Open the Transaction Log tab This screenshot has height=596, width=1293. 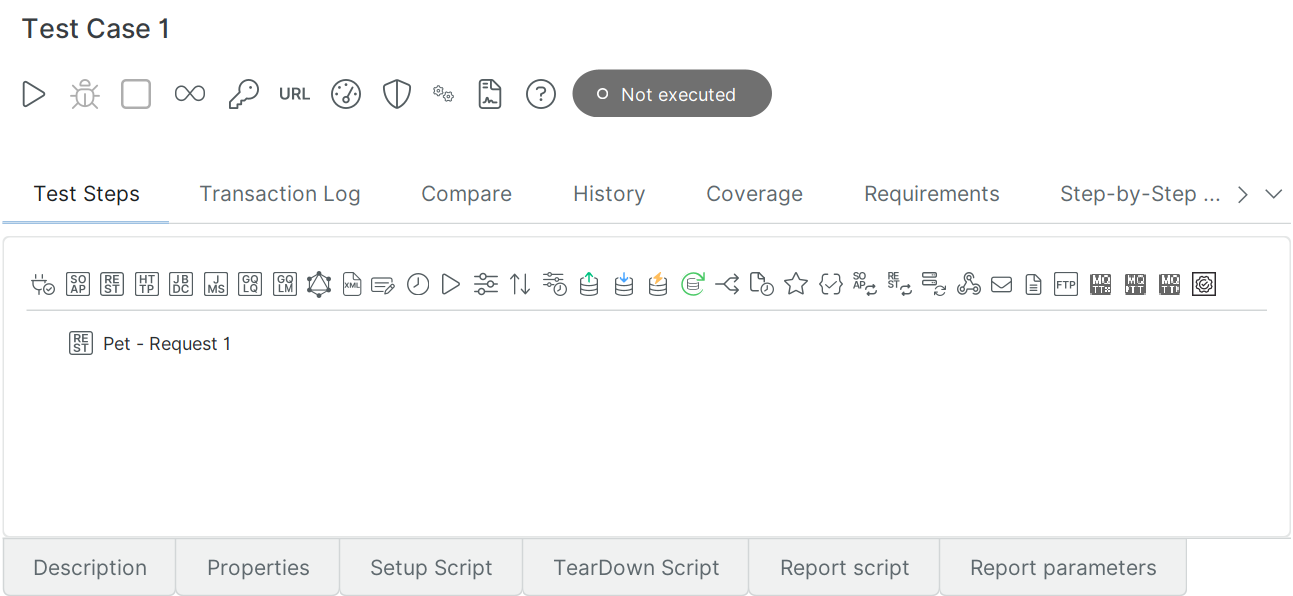click(280, 194)
